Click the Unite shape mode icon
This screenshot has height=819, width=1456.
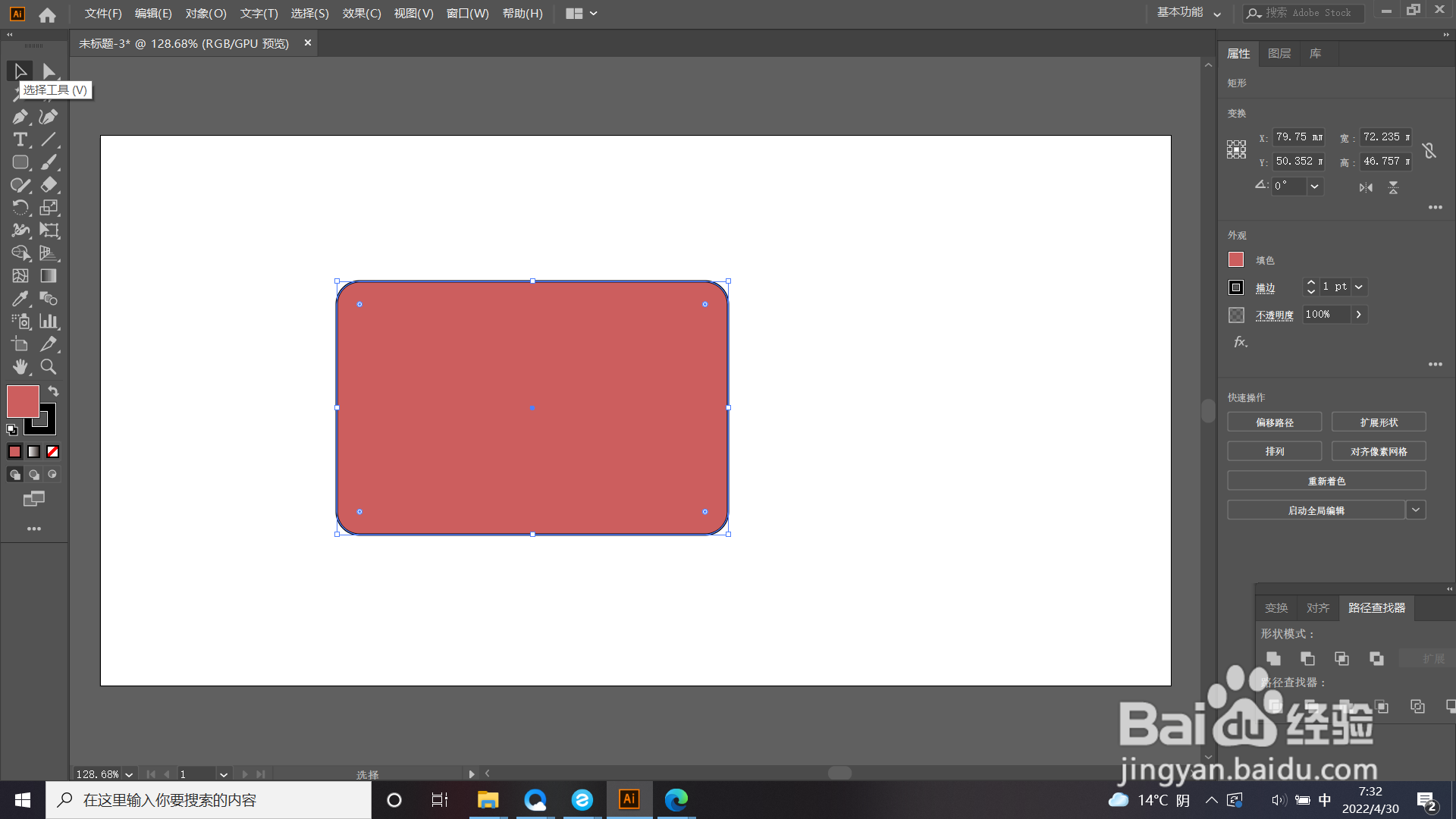coord(1274,658)
